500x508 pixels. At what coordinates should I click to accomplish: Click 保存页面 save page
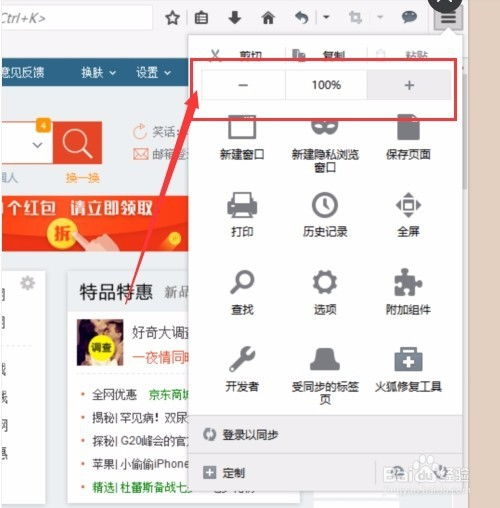tap(408, 138)
